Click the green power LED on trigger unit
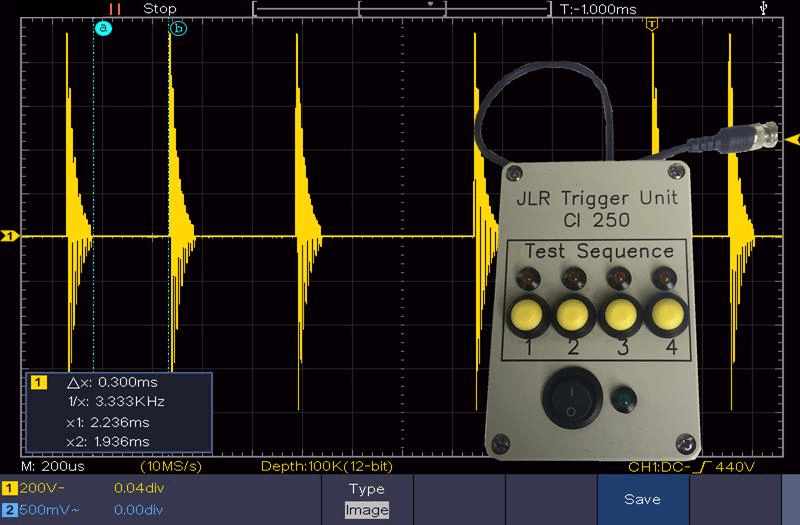This screenshot has height=525, width=800. coord(622,399)
